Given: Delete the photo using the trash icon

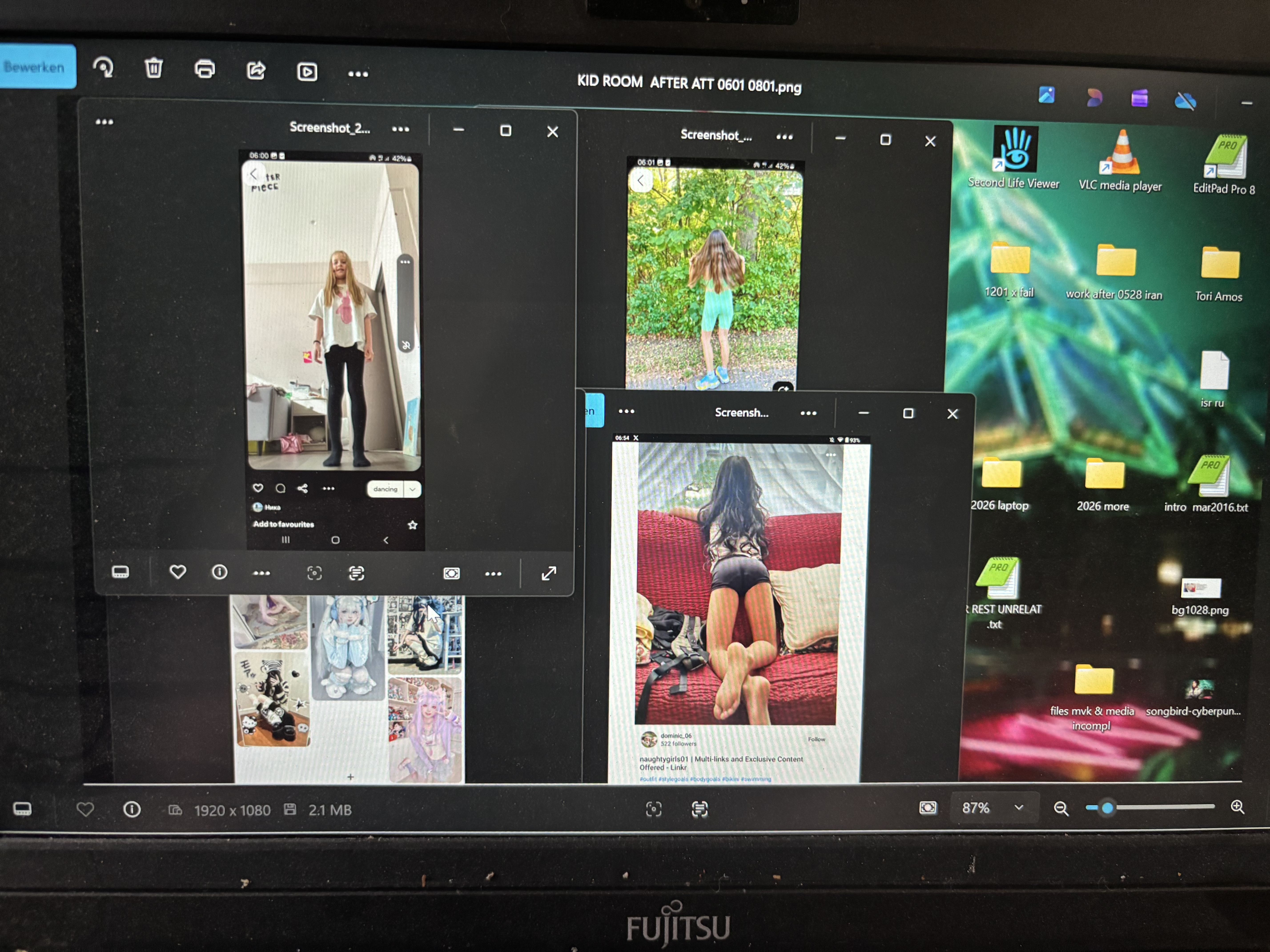Looking at the screenshot, I should (x=154, y=68).
